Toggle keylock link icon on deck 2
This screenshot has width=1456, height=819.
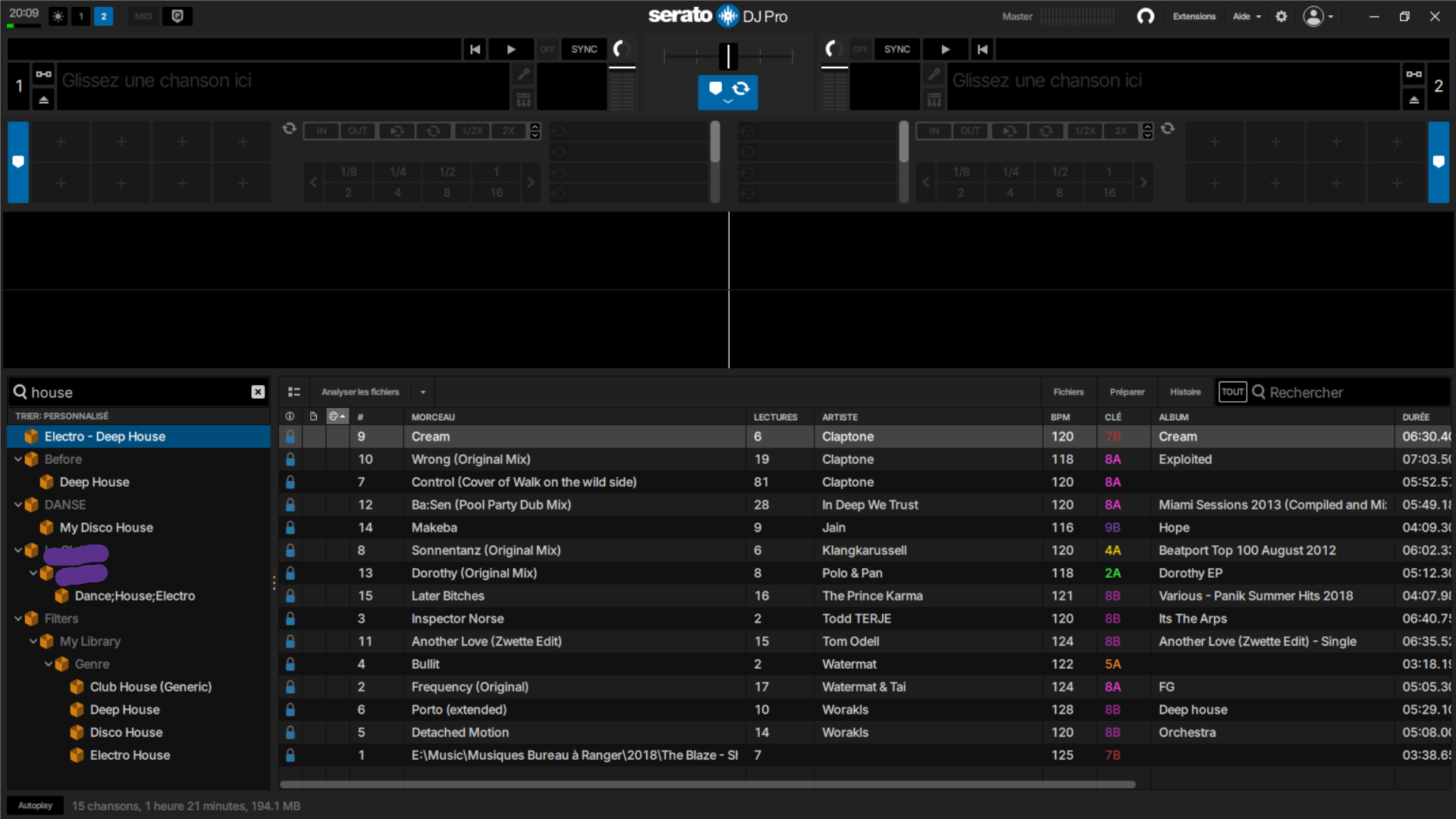tap(1414, 74)
